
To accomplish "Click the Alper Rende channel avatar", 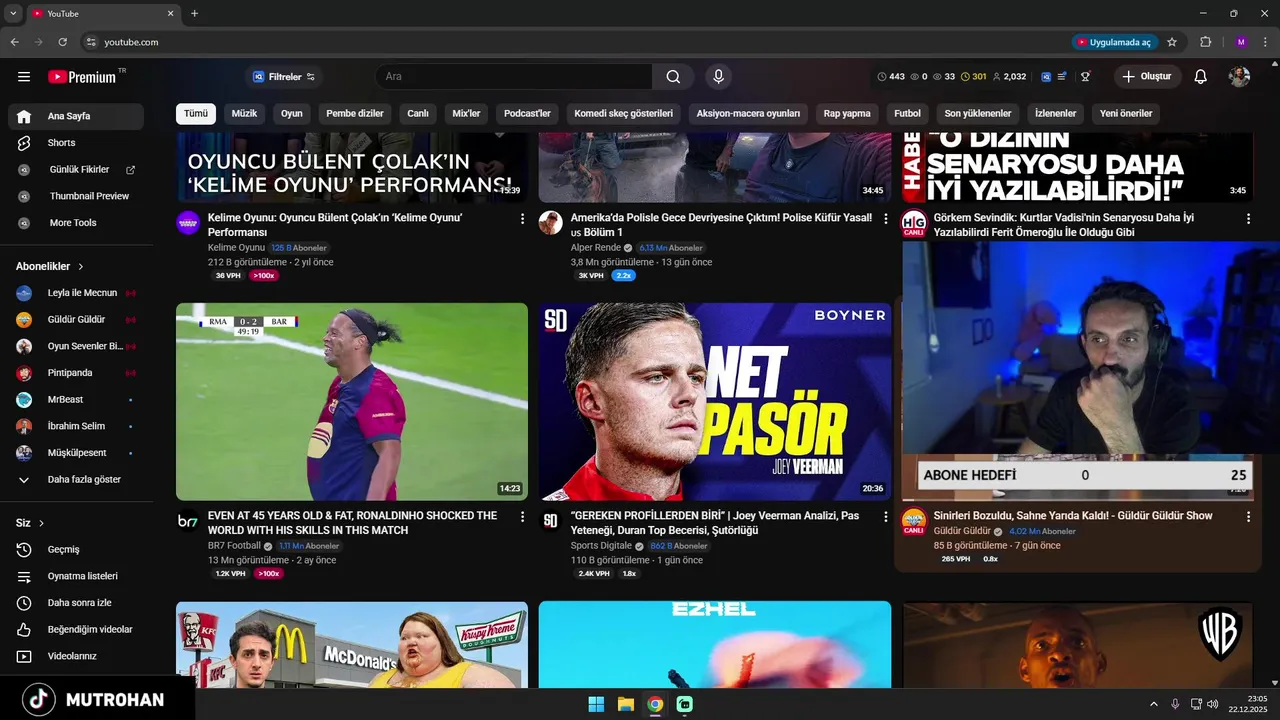I will pos(550,223).
